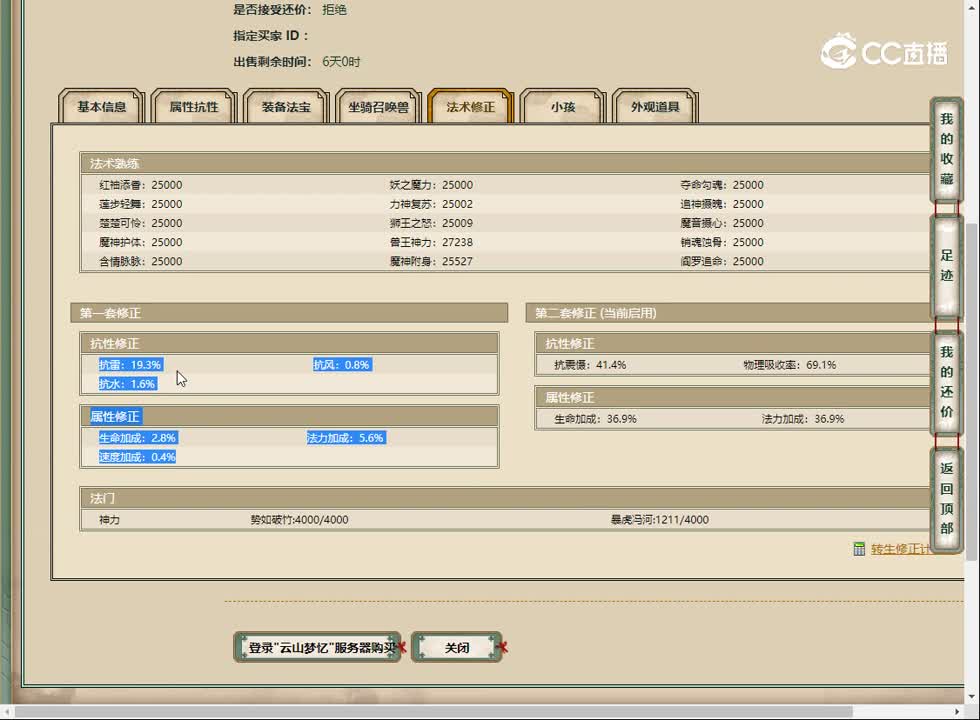Click the red X beside the purchase button

[403, 647]
